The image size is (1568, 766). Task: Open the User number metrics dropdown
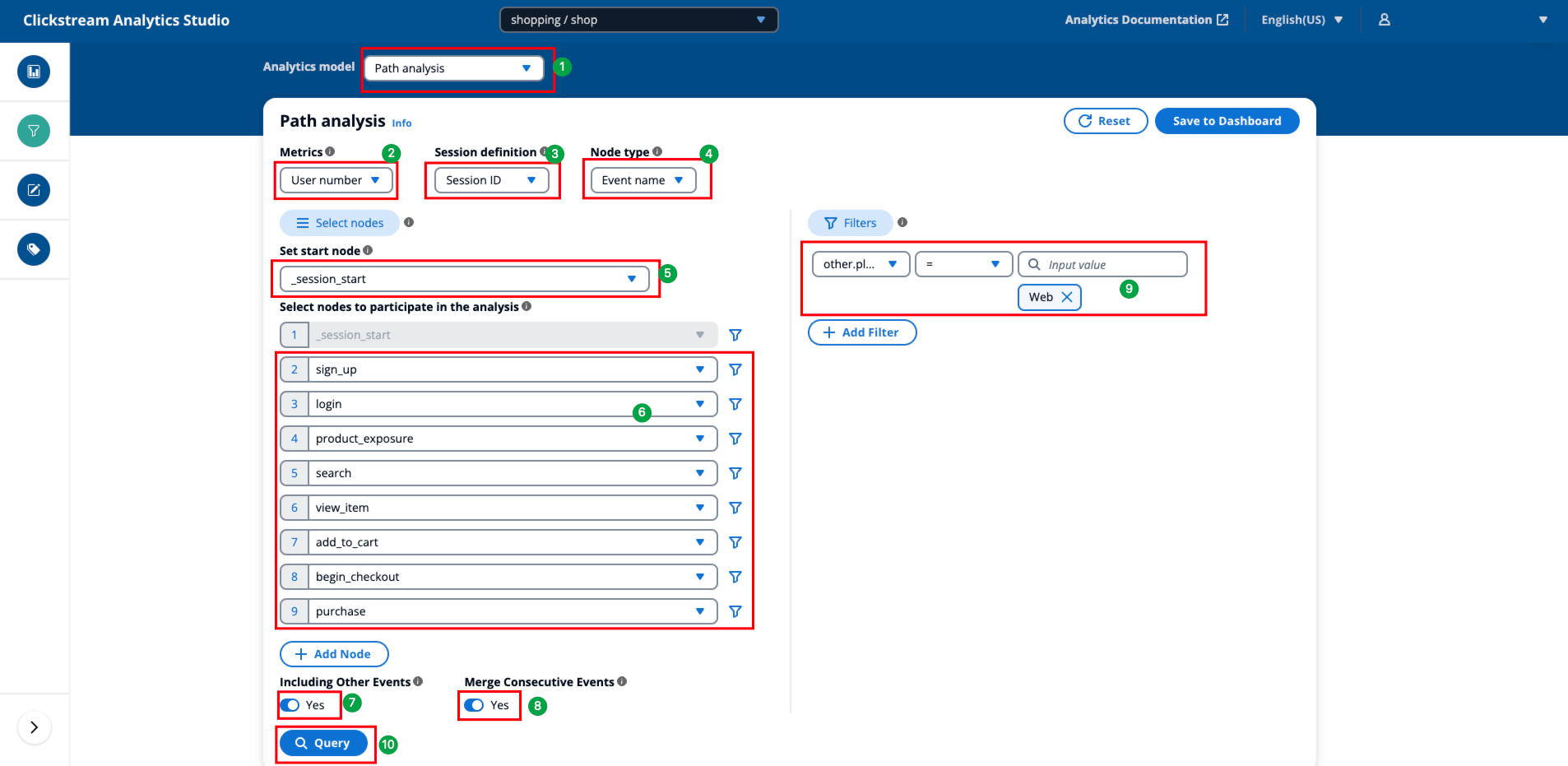click(x=336, y=180)
